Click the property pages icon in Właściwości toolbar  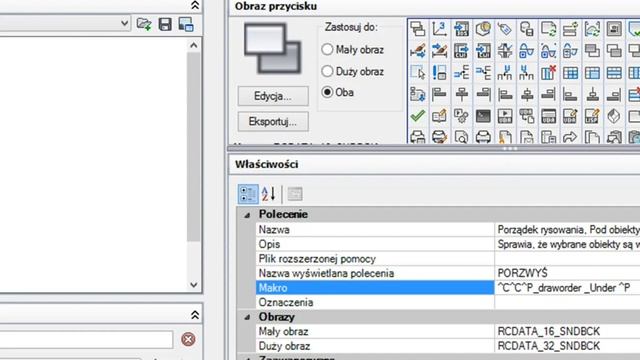295,194
